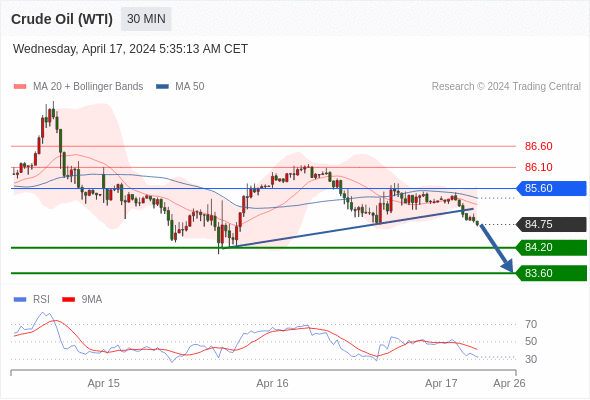
Task: Click the RSI 50 level label
Action: tap(531, 342)
